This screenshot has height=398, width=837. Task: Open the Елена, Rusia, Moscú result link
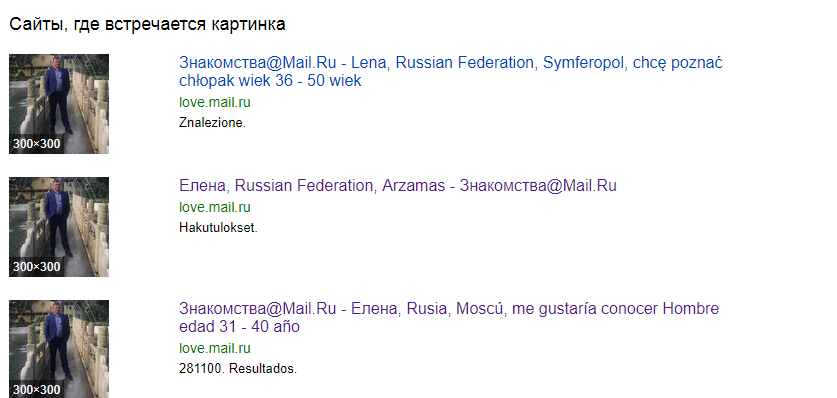pyautogui.click(x=449, y=317)
